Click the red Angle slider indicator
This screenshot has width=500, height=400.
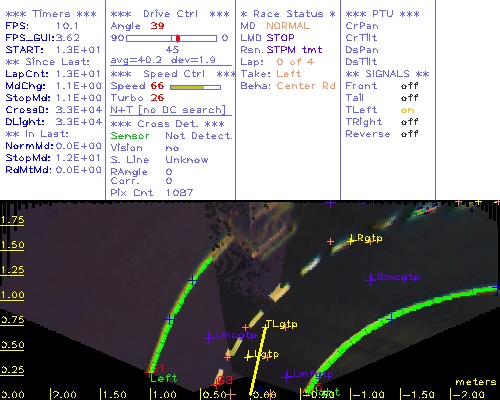[178, 38]
